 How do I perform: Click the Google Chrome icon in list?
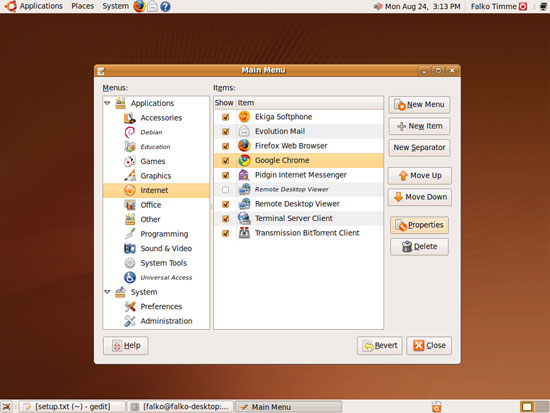point(244,160)
